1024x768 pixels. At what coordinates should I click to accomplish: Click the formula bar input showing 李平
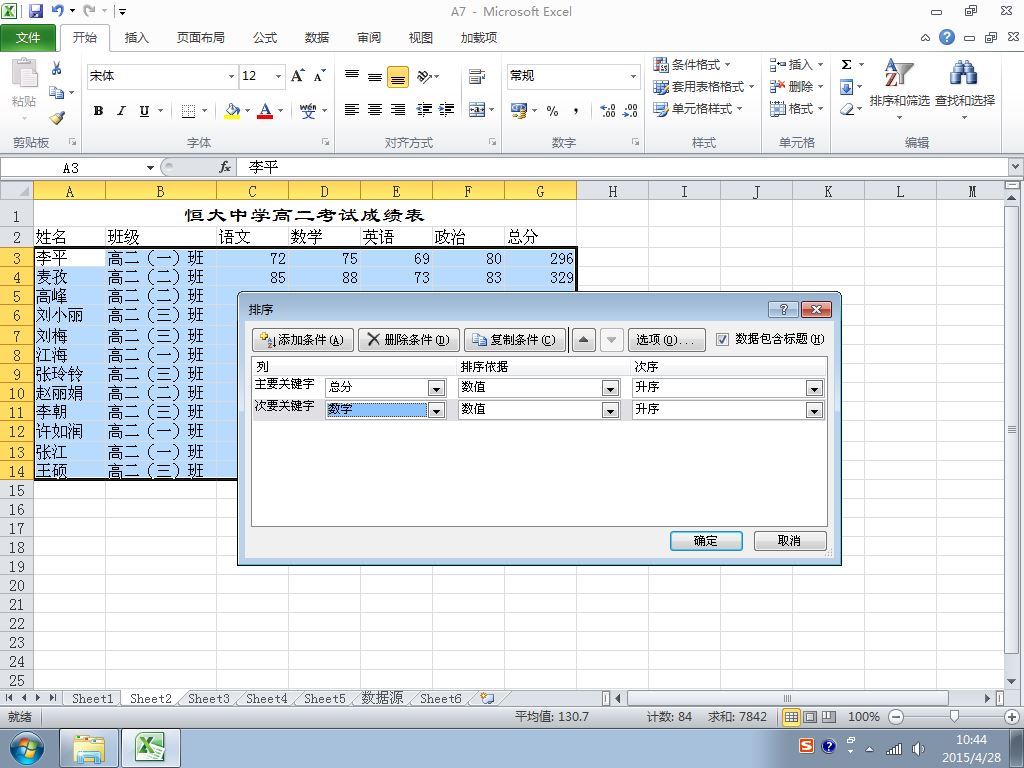[620, 168]
